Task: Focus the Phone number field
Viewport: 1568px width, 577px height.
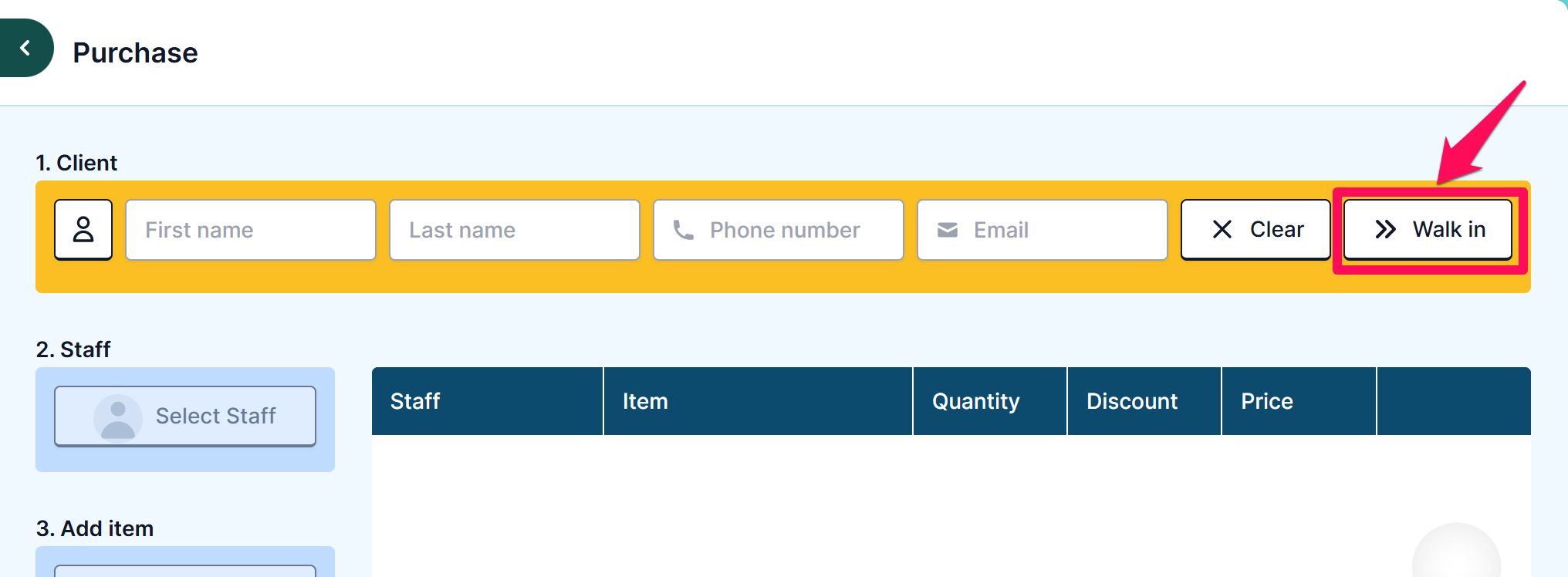Action: point(779,230)
